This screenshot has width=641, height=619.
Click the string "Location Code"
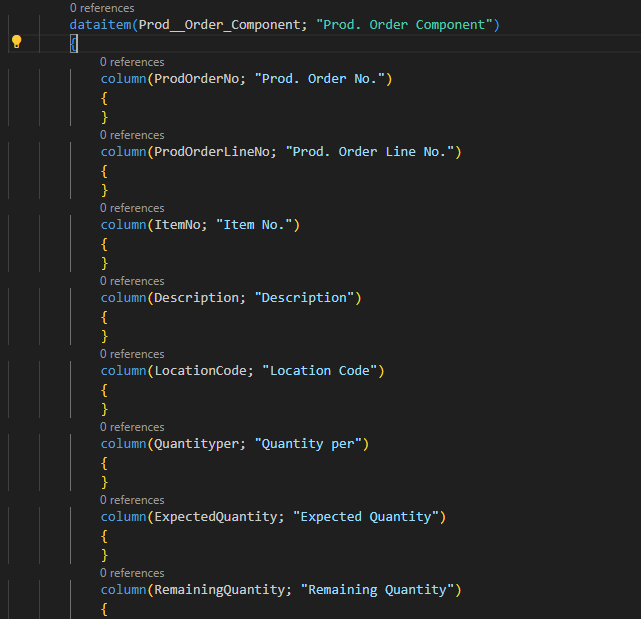(320, 371)
